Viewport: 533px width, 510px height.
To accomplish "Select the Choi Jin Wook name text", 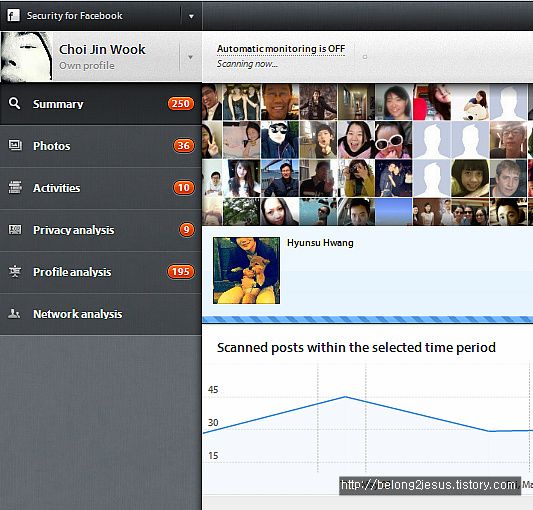I will point(102,50).
